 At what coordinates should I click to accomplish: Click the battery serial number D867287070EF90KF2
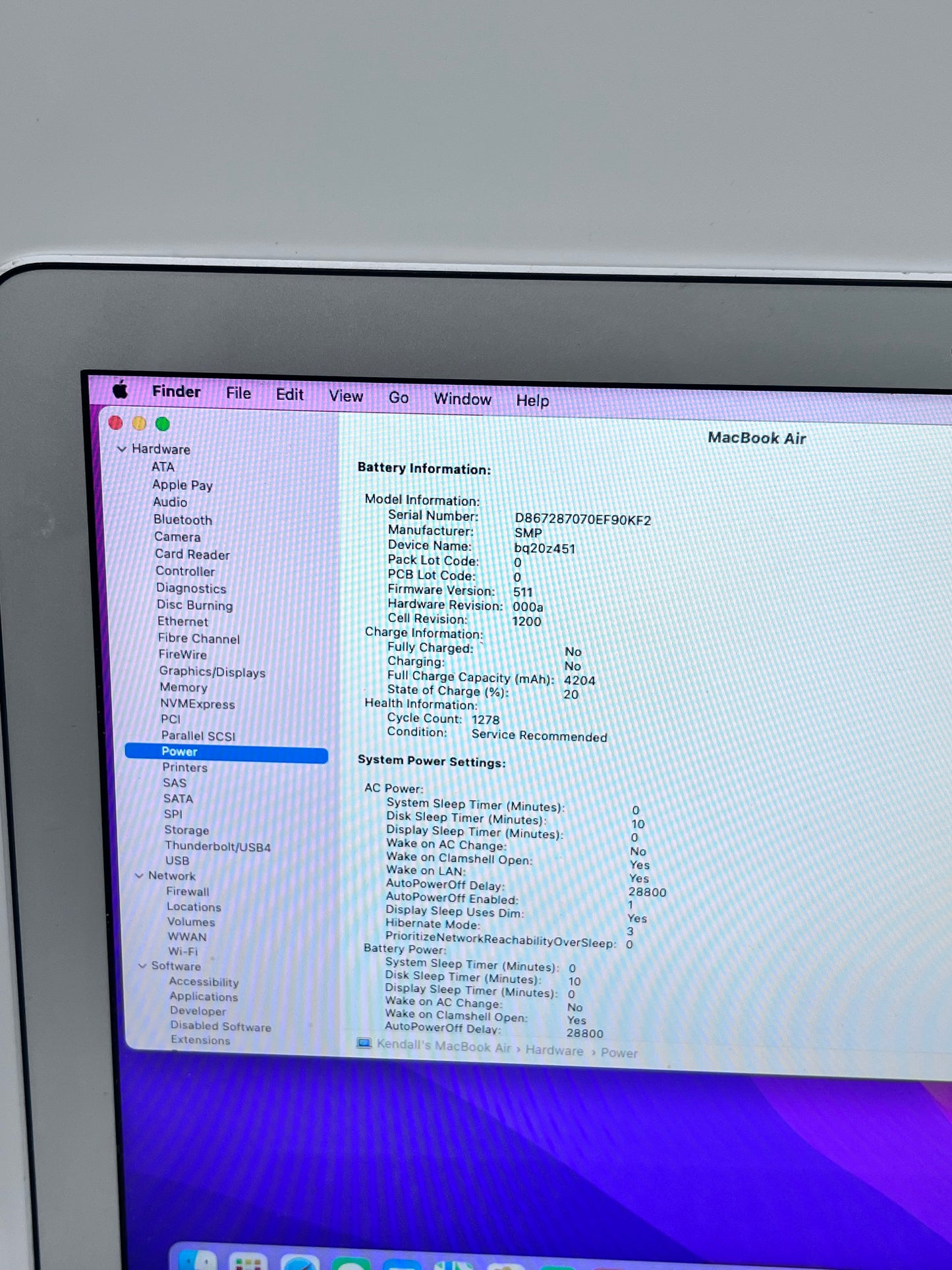click(582, 520)
